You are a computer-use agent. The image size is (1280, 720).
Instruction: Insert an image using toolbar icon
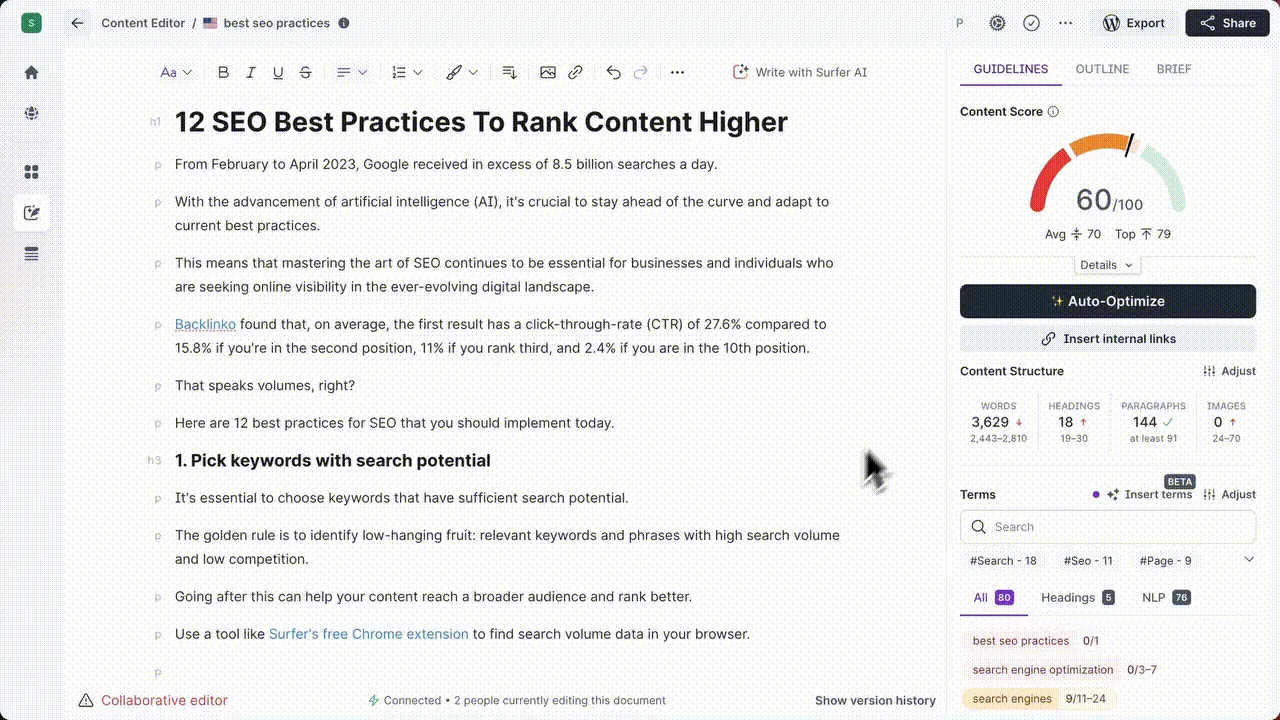tap(548, 72)
